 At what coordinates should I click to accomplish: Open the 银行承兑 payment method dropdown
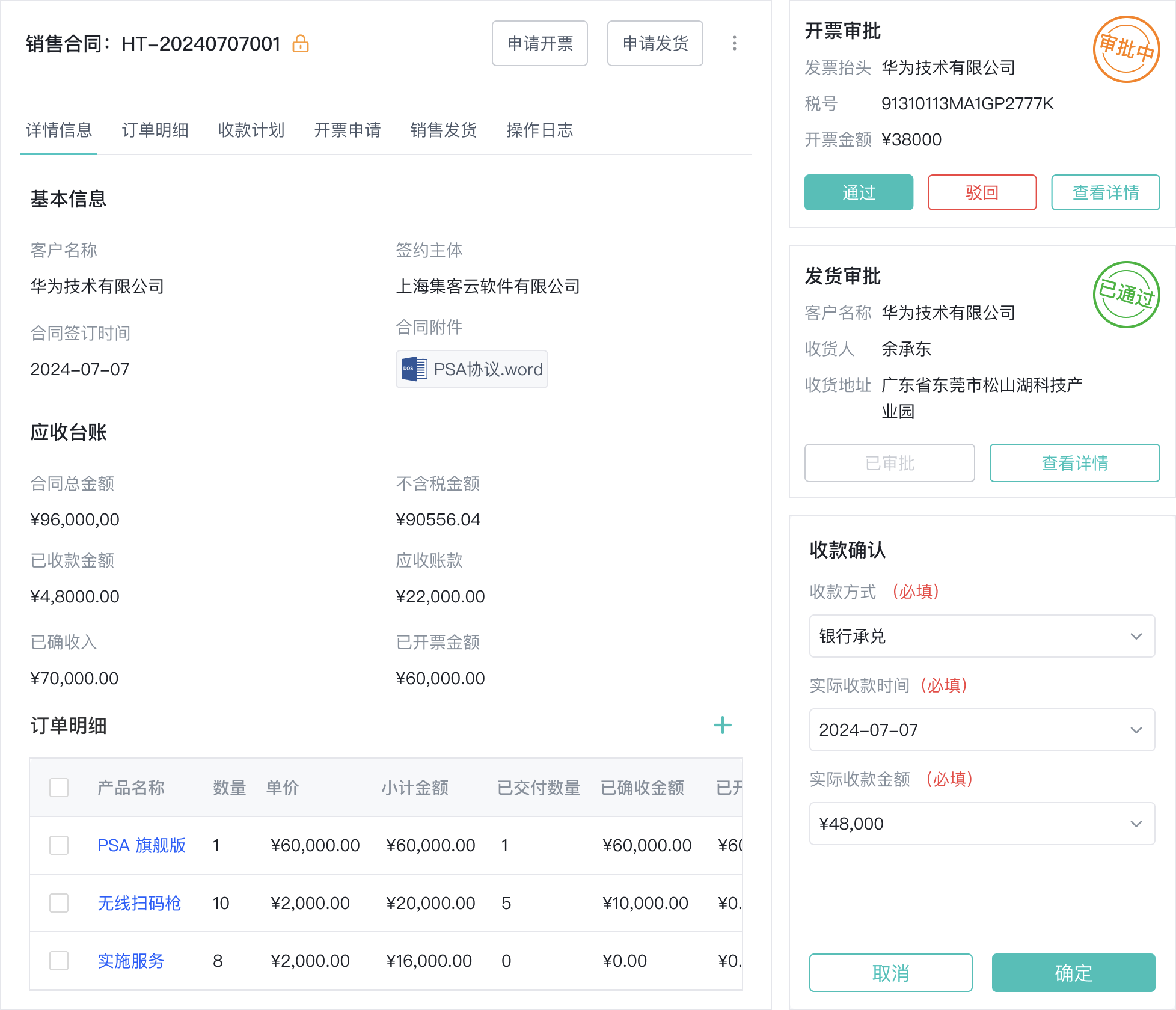point(982,637)
